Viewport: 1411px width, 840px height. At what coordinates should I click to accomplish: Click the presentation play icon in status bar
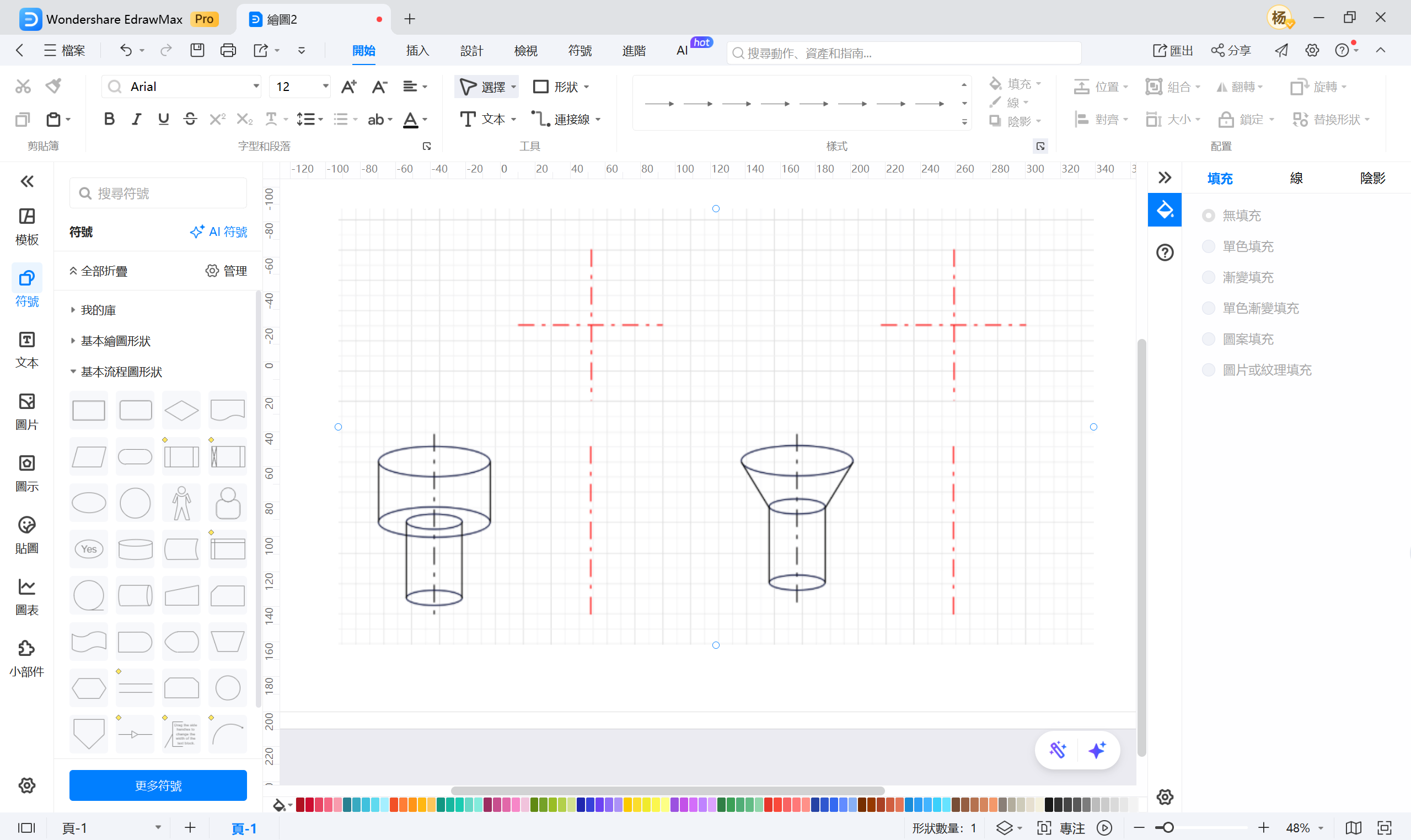pos(1103,827)
